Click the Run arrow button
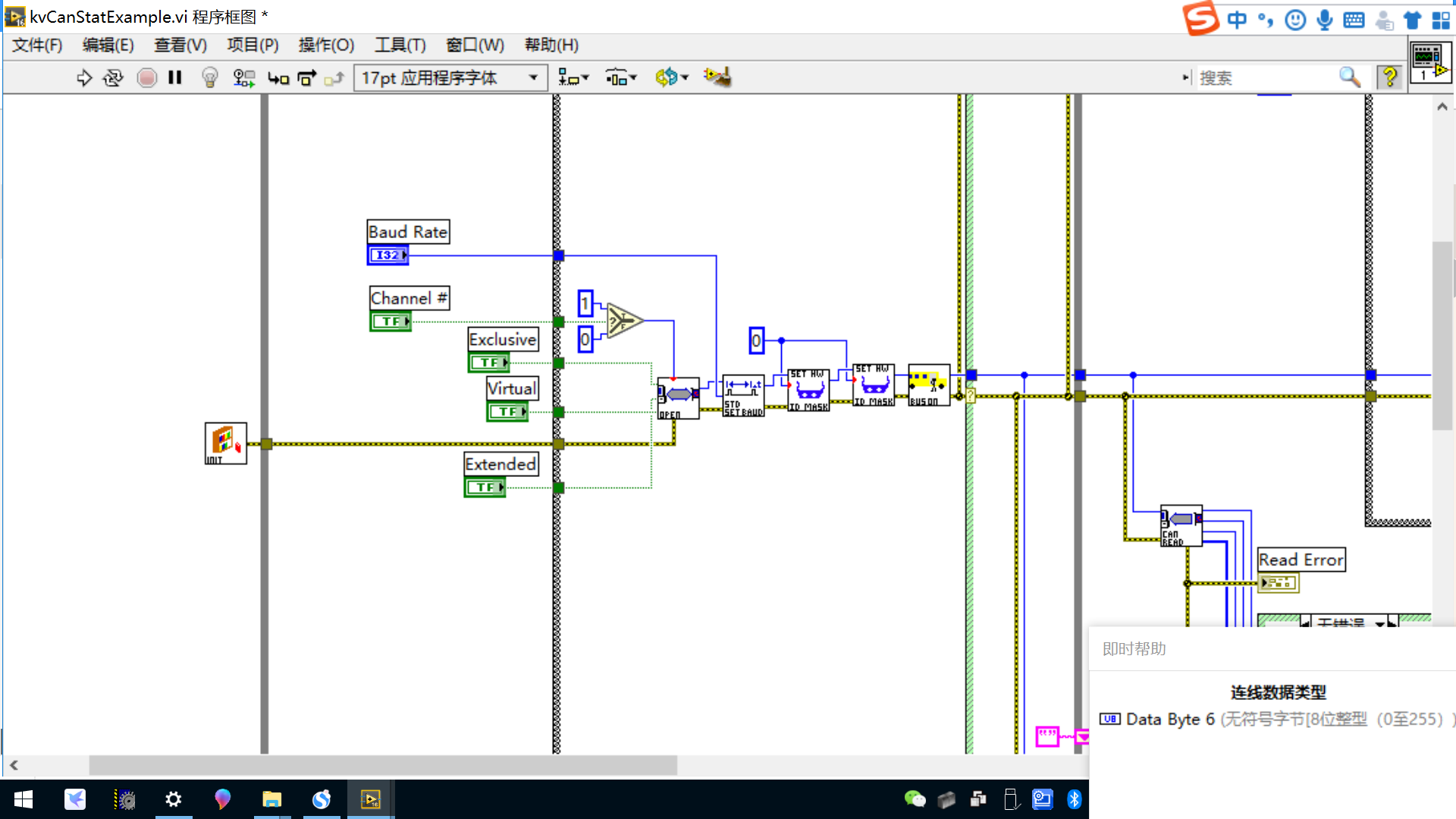This screenshot has height=819, width=1456. [x=84, y=77]
